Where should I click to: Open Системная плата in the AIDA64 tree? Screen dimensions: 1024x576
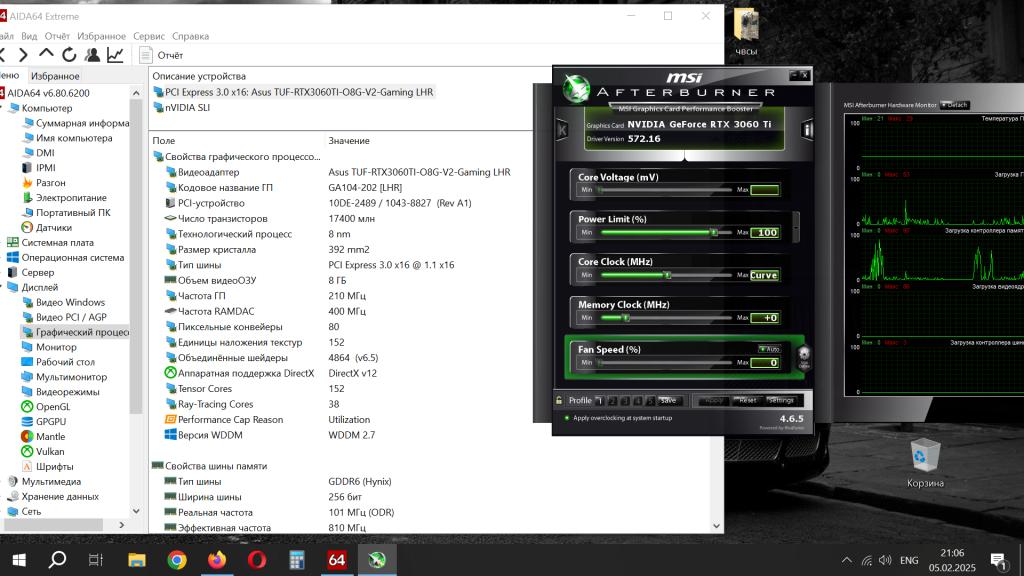50,242
